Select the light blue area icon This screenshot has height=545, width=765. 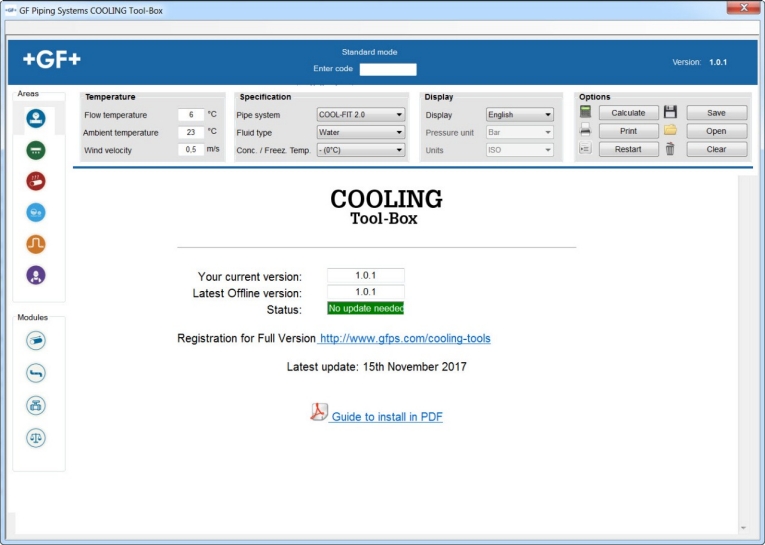pos(36,213)
